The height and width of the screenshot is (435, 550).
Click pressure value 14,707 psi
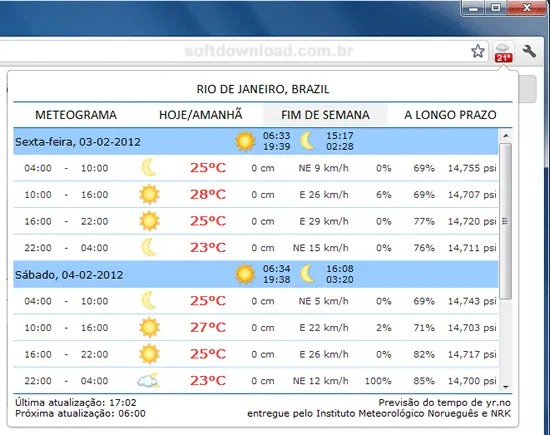[x=472, y=195]
